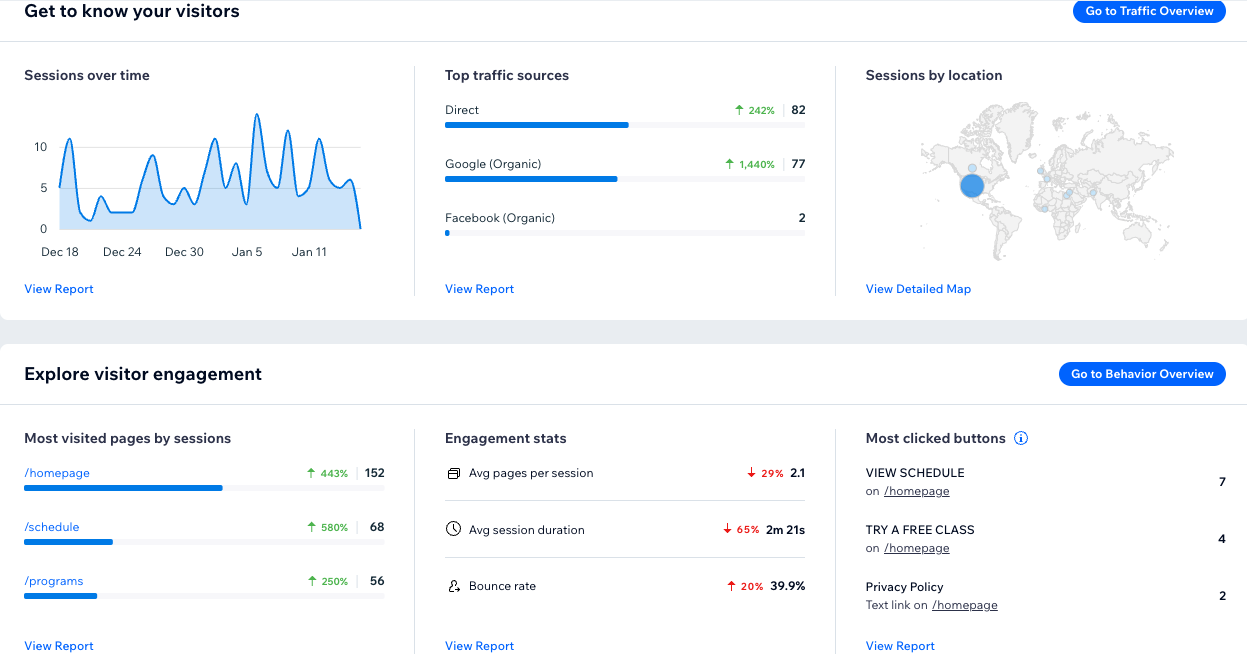Open the /homepage page link in most visited

coord(57,473)
